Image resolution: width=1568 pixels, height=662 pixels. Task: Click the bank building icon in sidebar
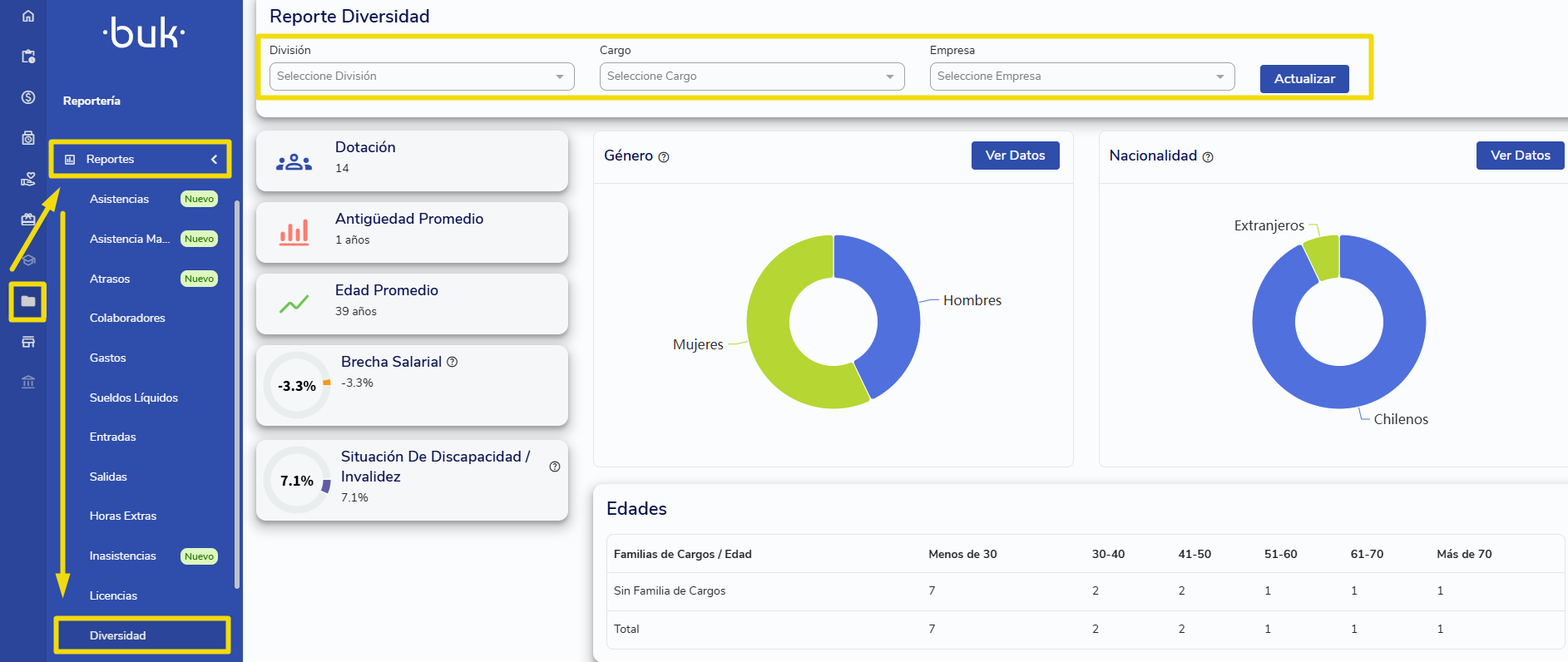pos(28,383)
